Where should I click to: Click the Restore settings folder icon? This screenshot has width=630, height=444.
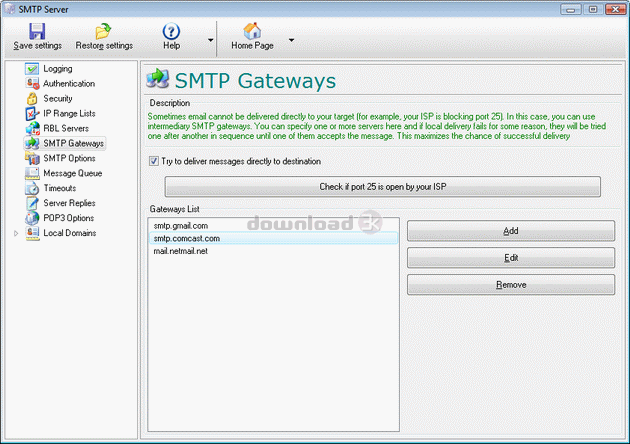[103, 31]
